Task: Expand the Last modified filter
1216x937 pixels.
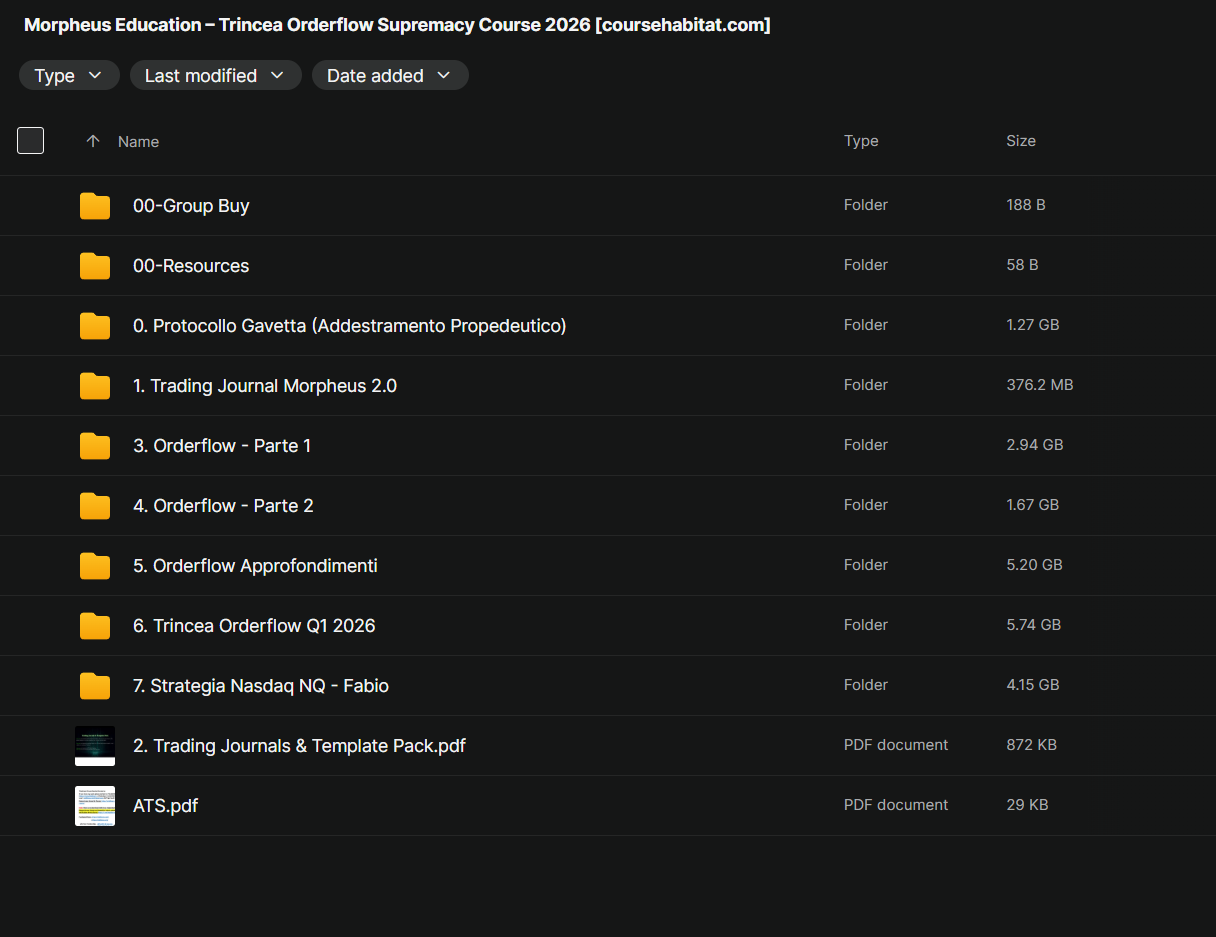Action: click(x=215, y=76)
